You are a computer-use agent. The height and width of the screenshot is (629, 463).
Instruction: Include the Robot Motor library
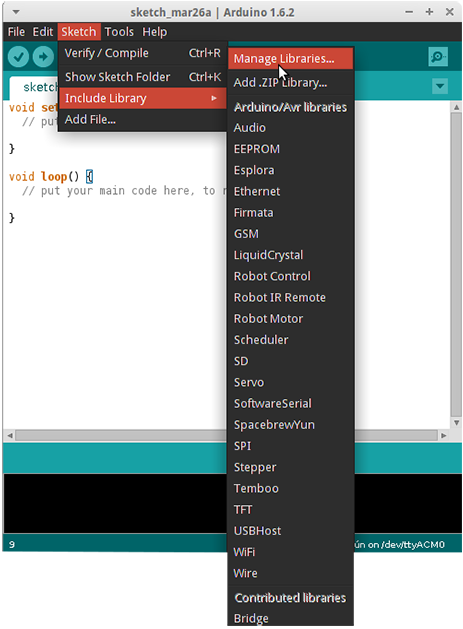pyautogui.click(x=290, y=319)
